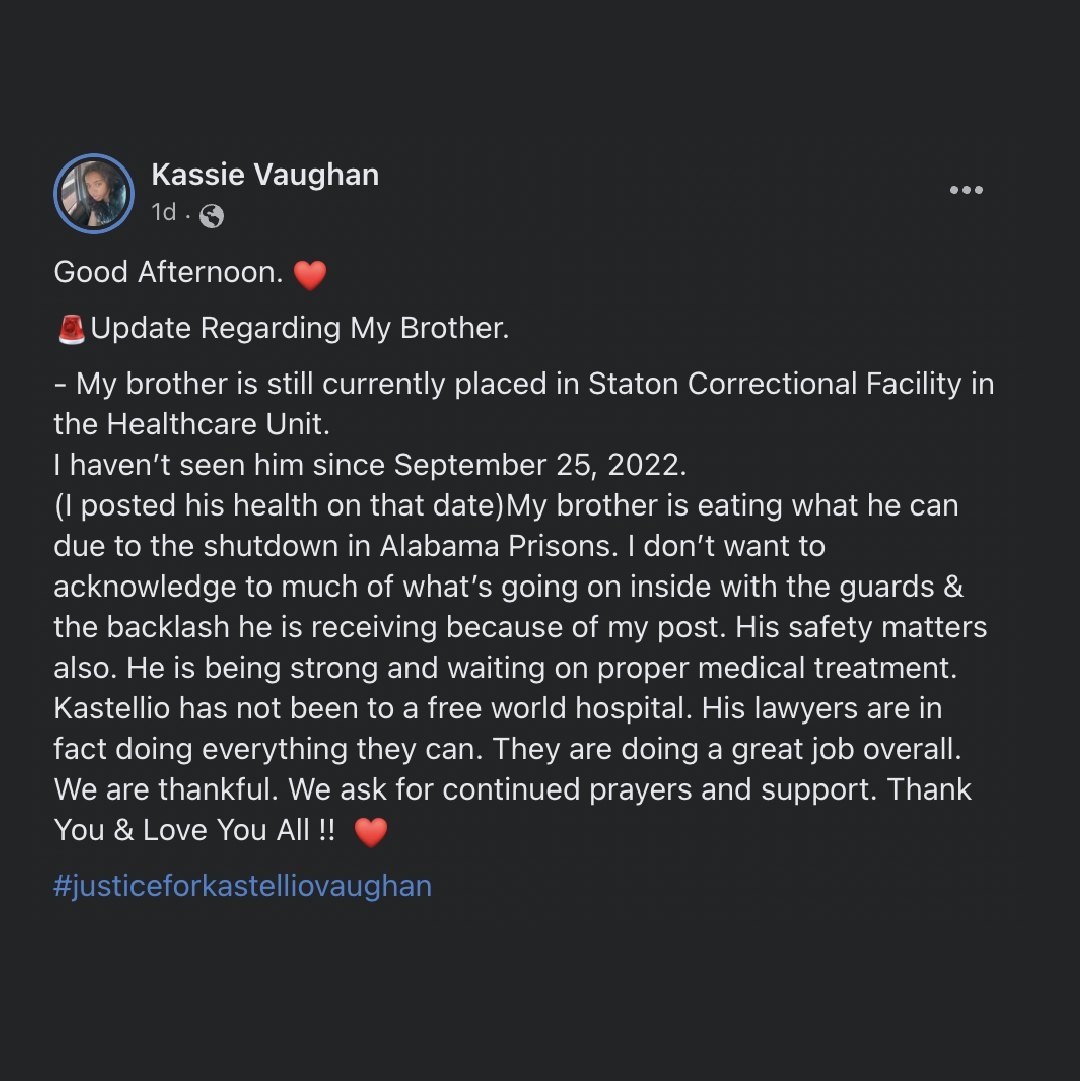Click the Good Afternoon greeting text
Image resolution: width=1080 pixels, height=1081 pixels.
[168, 273]
